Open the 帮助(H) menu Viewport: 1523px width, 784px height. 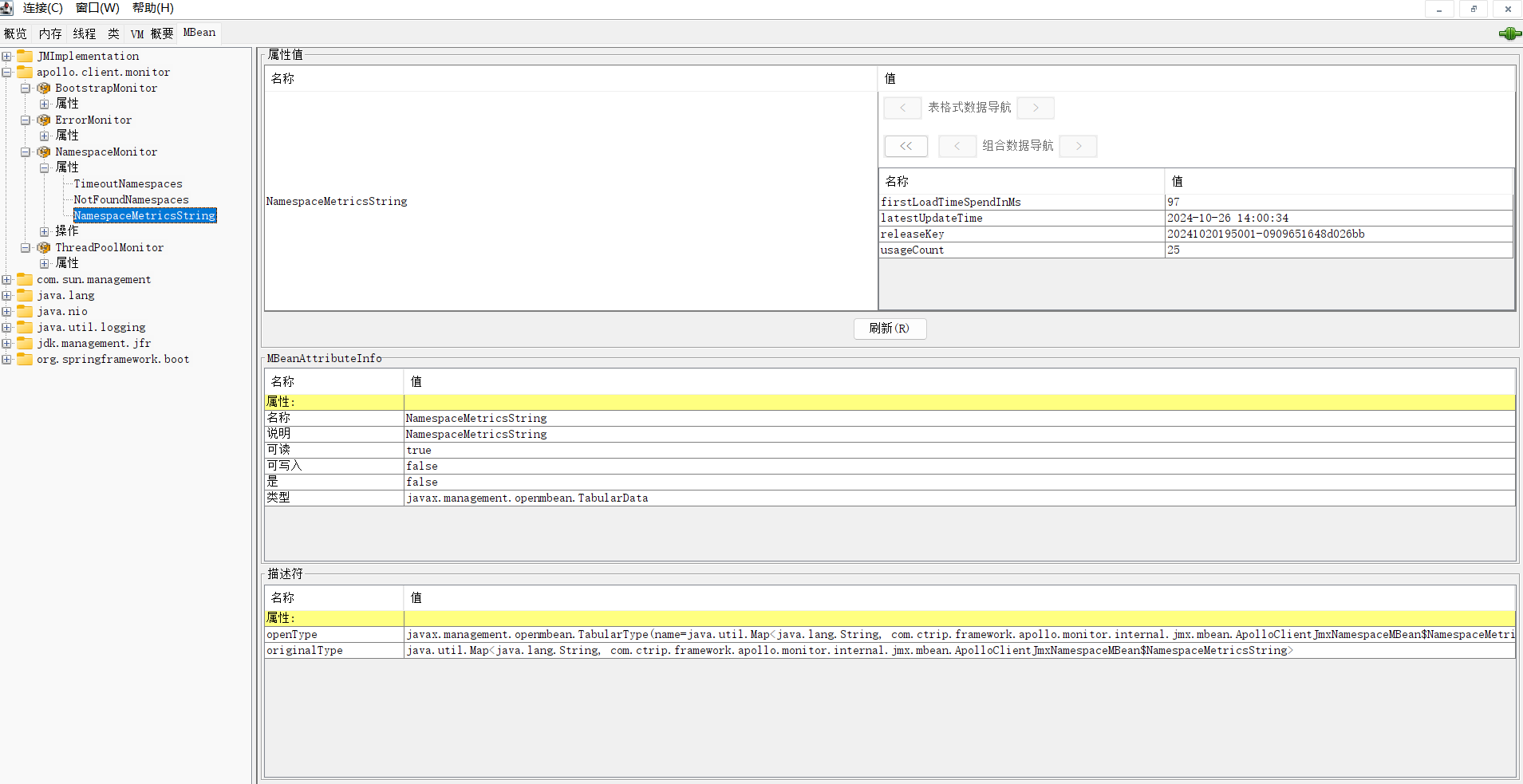tap(152, 8)
